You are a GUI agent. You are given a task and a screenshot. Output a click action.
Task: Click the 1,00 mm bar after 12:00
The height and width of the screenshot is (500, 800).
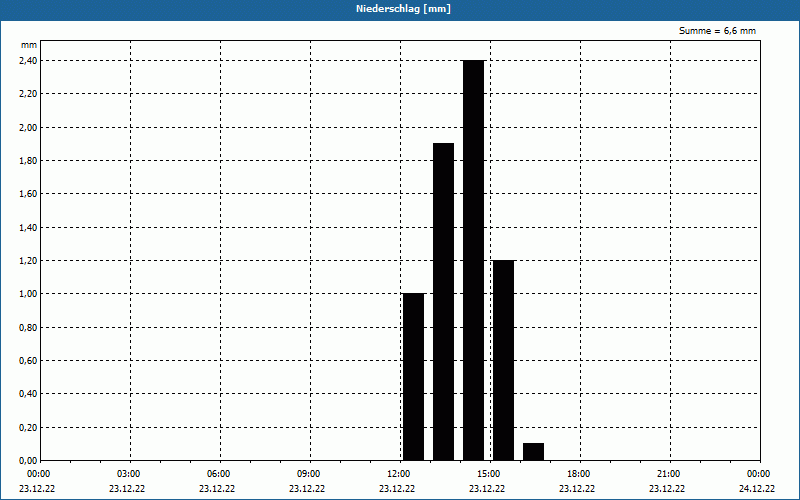[413, 377]
